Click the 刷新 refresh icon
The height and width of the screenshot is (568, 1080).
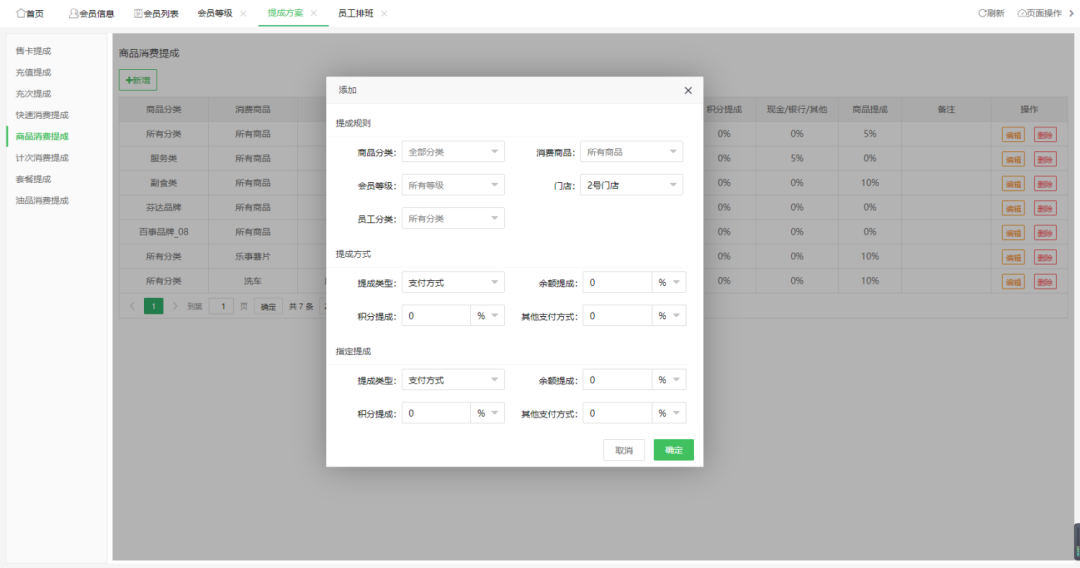click(x=990, y=13)
